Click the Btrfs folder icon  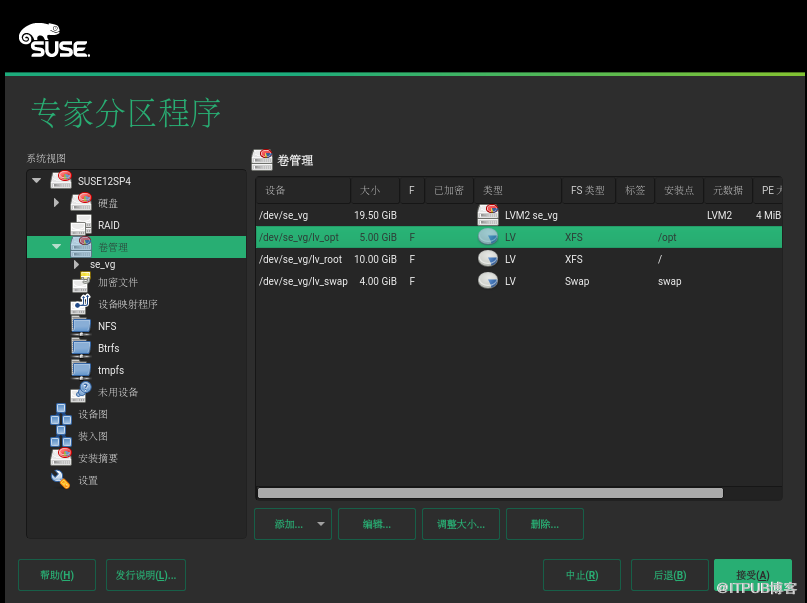point(81,348)
